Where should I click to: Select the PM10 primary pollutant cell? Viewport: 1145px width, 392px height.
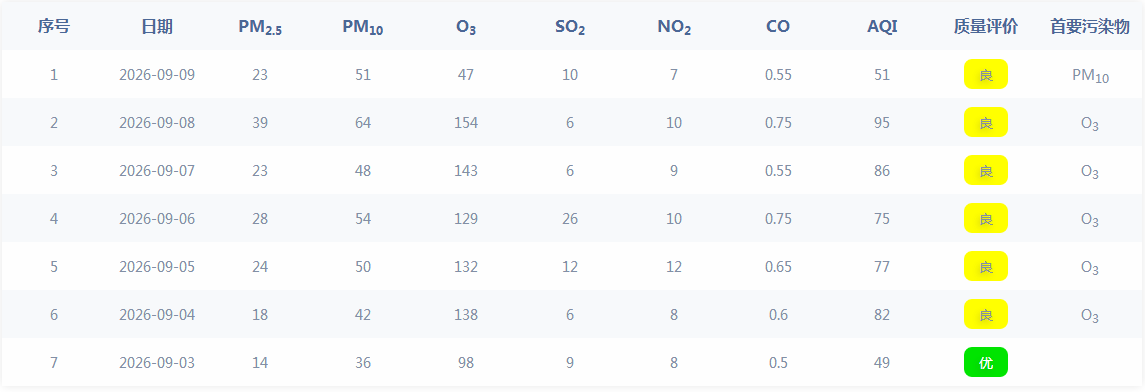pyautogui.click(x=1090, y=75)
